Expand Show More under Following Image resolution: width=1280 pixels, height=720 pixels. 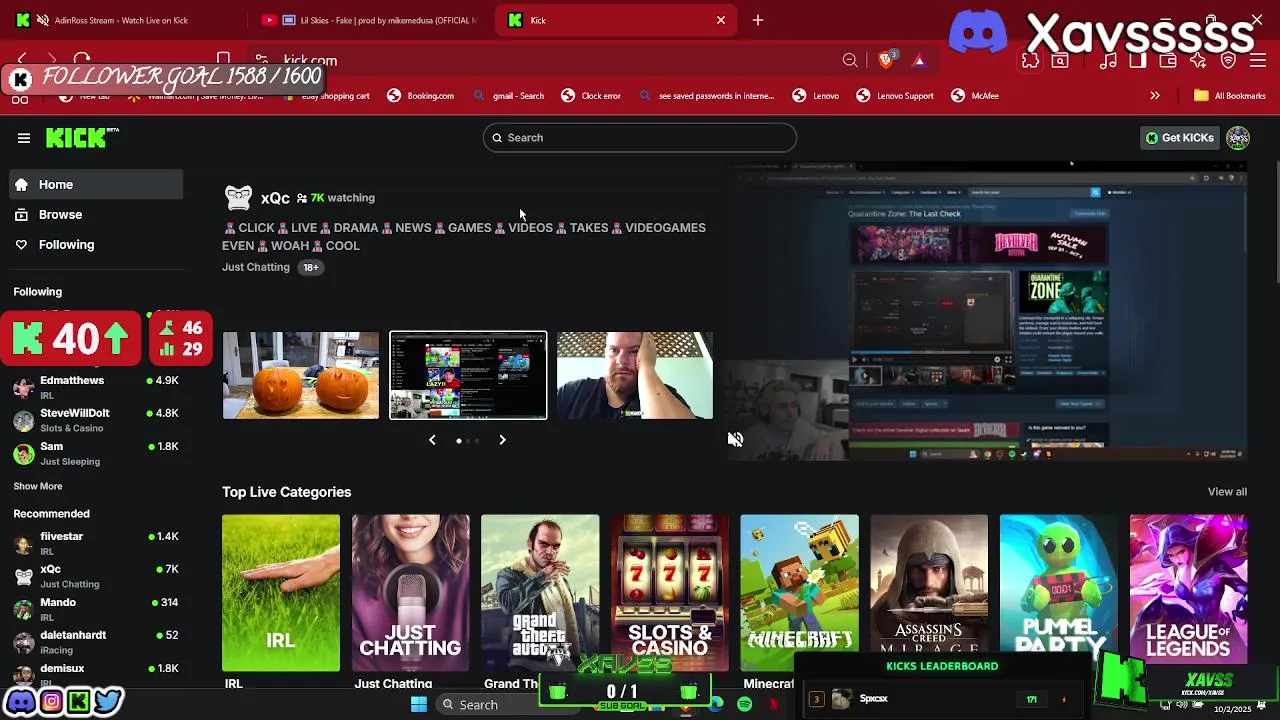pyautogui.click(x=38, y=486)
